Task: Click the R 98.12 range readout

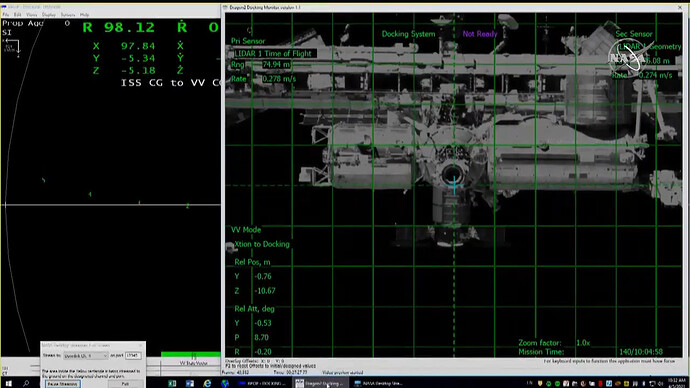Action: tap(119, 27)
